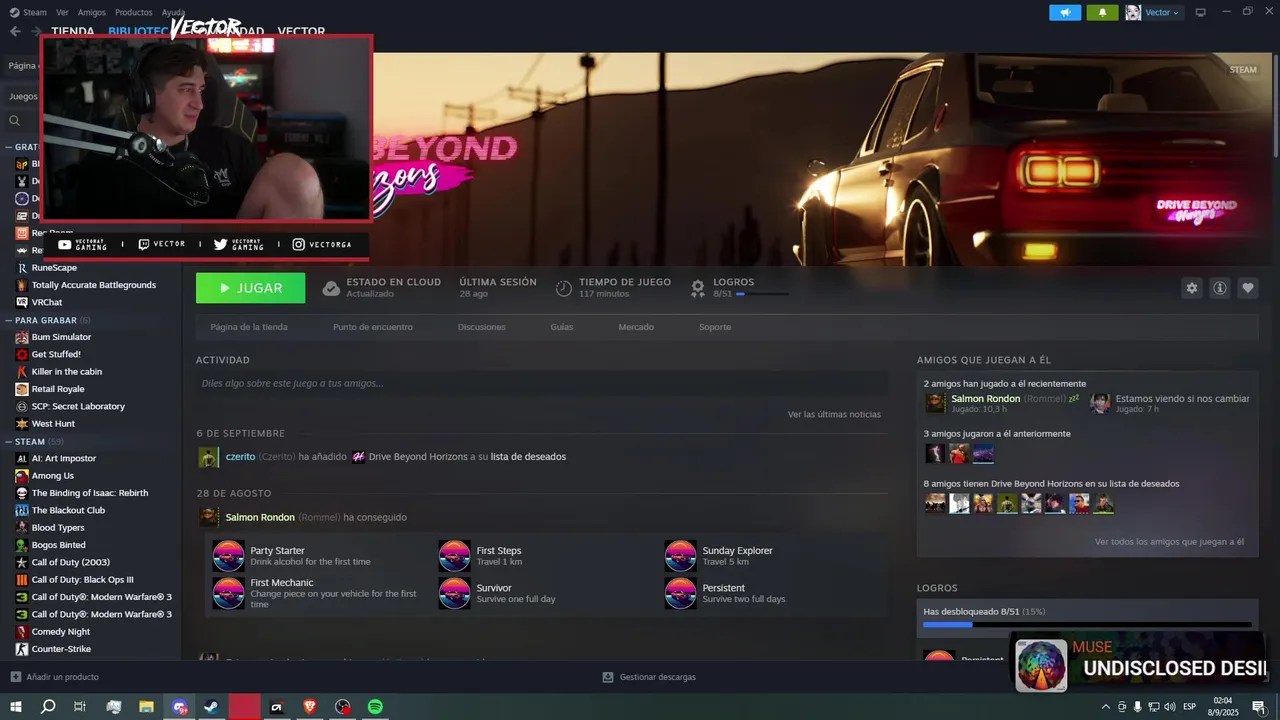This screenshot has height=720, width=1280.
Task: Select The Binding of Isaac: Rebirth
Action: point(91,493)
